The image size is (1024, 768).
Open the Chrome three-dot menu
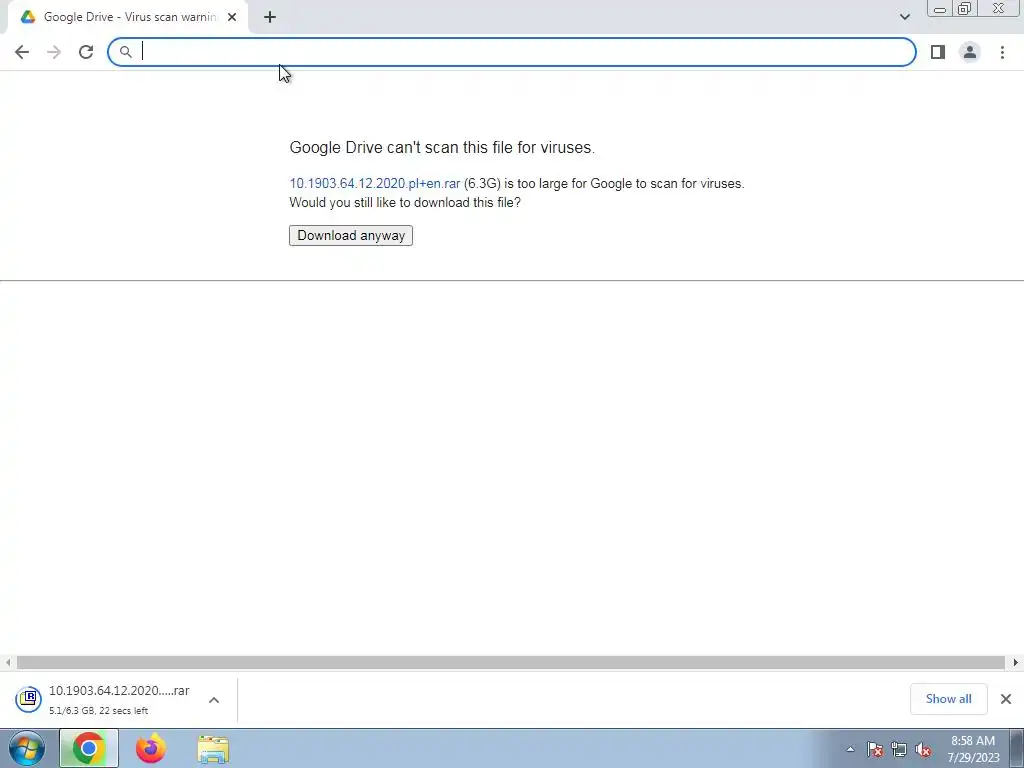1002,52
